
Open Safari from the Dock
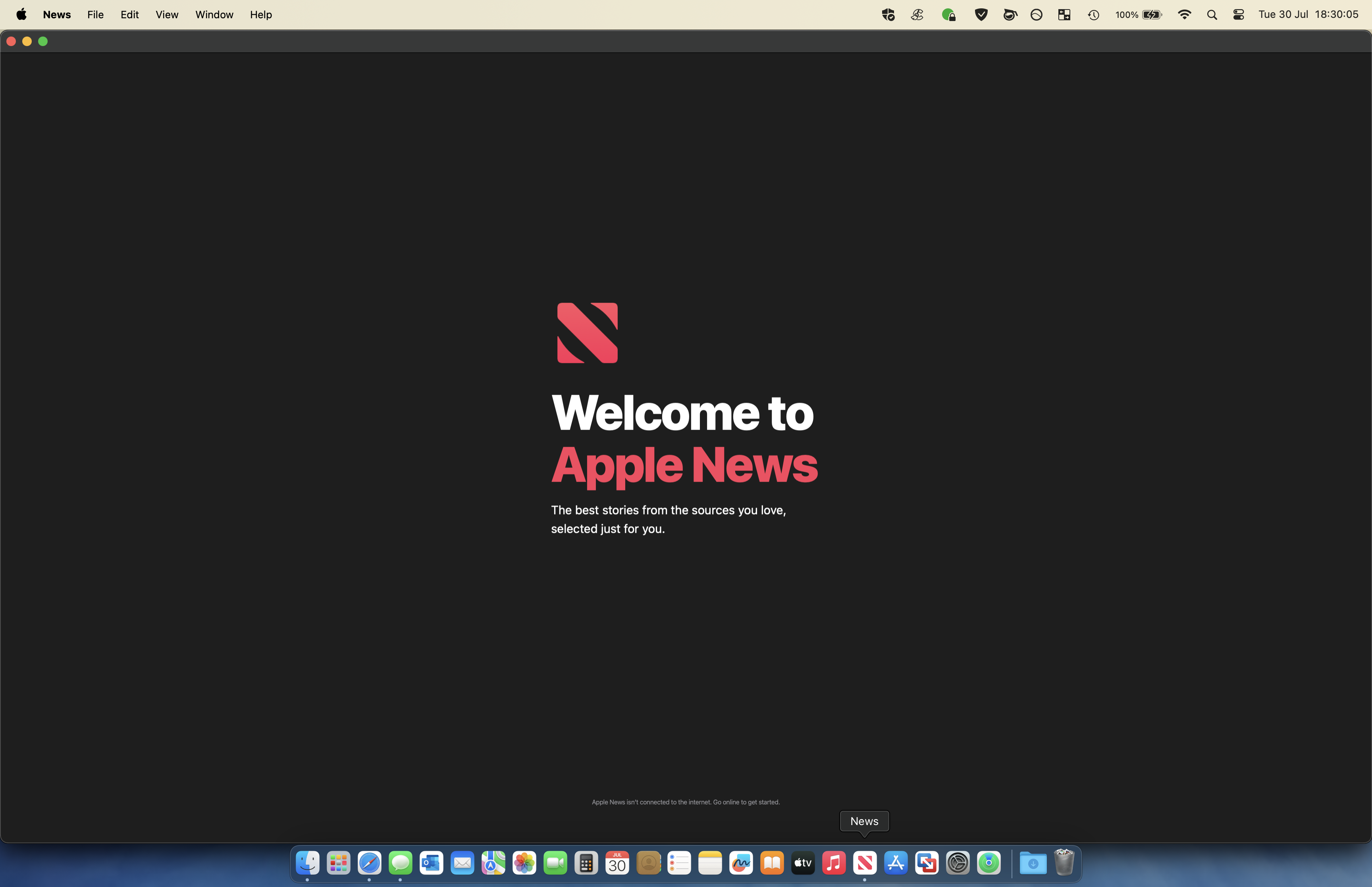coord(369,862)
